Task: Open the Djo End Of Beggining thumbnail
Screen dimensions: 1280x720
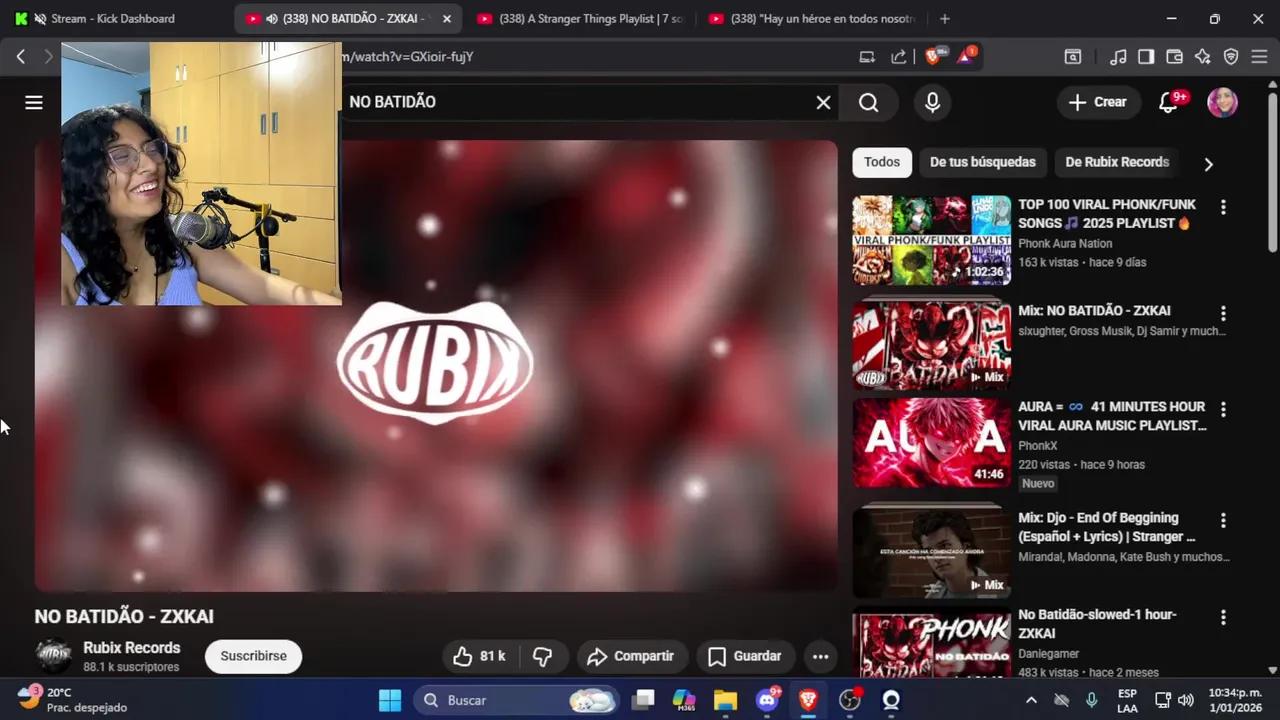Action: 931,552
